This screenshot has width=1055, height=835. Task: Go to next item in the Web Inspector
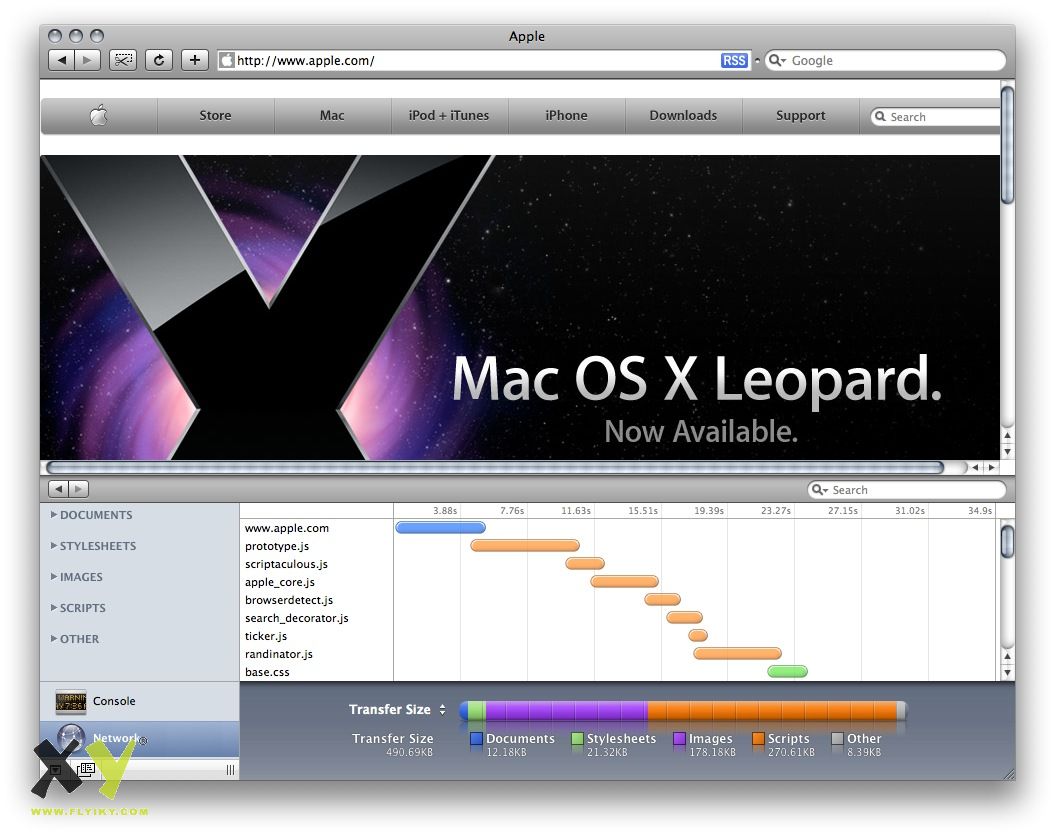[x=79, y=489]
